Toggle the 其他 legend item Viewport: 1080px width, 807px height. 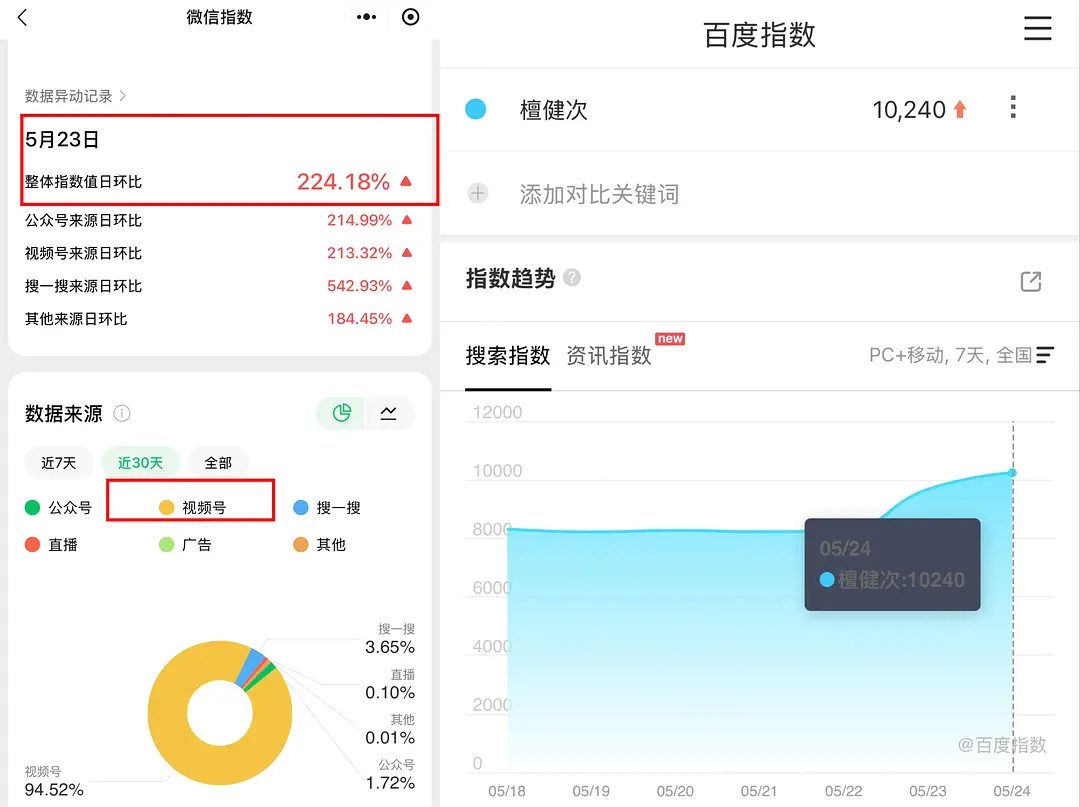coord(320,545)
